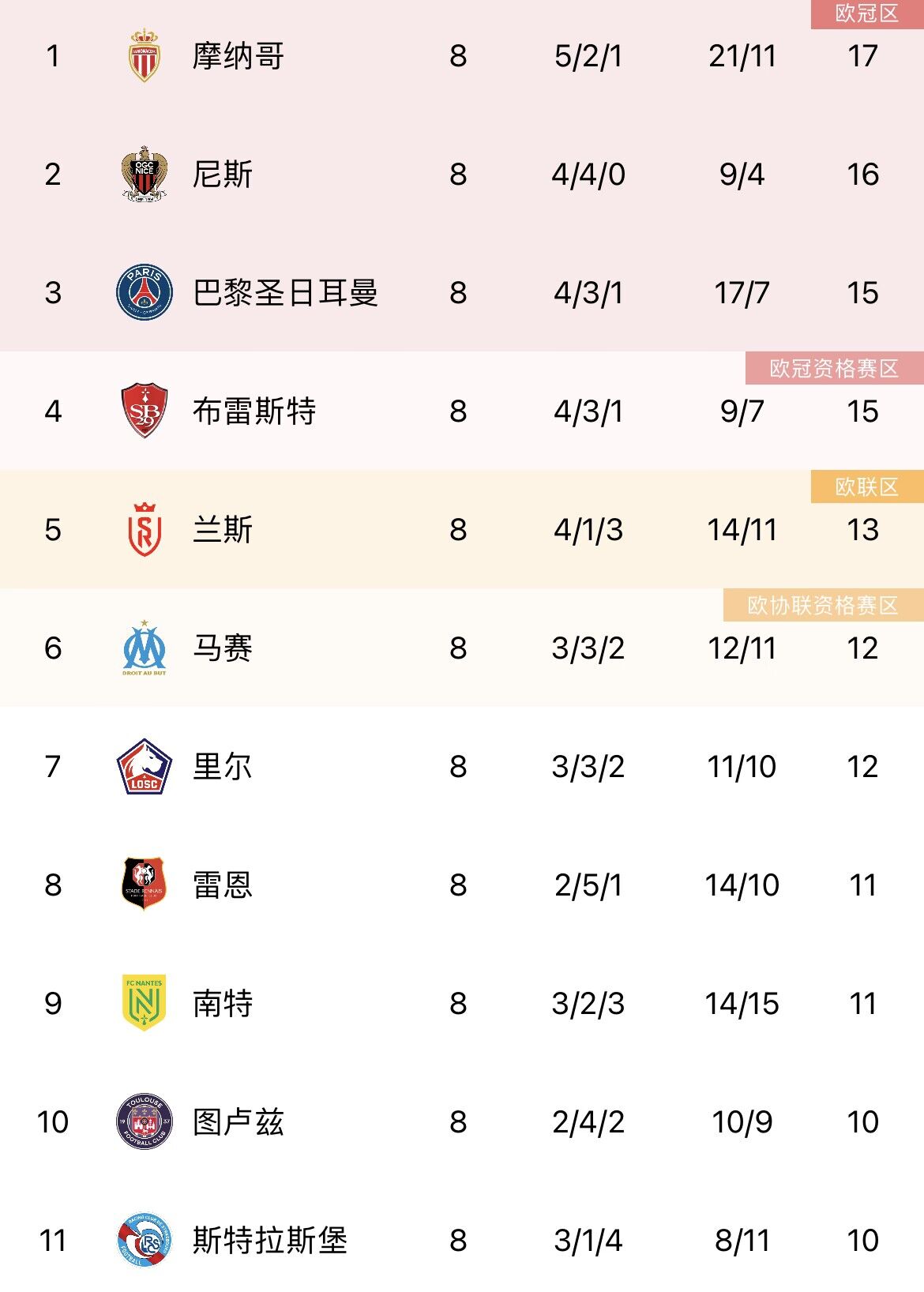Image resolution: width=924 pixels, height=1292 pixels.
Task: Tap the 欧冠区 zone label
Action: click(x=866, y=14)
